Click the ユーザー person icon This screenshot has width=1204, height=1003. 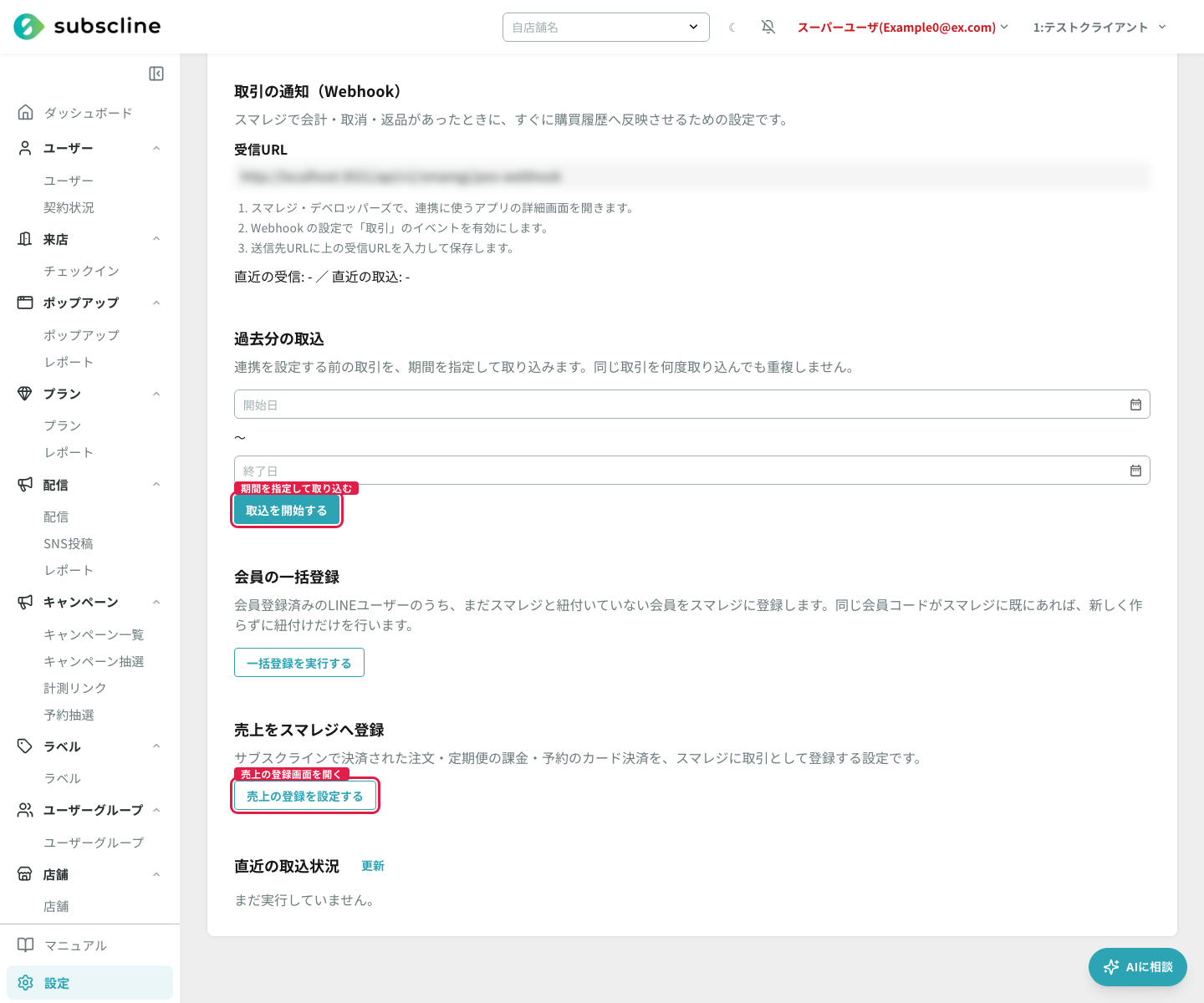coord(25,148)
